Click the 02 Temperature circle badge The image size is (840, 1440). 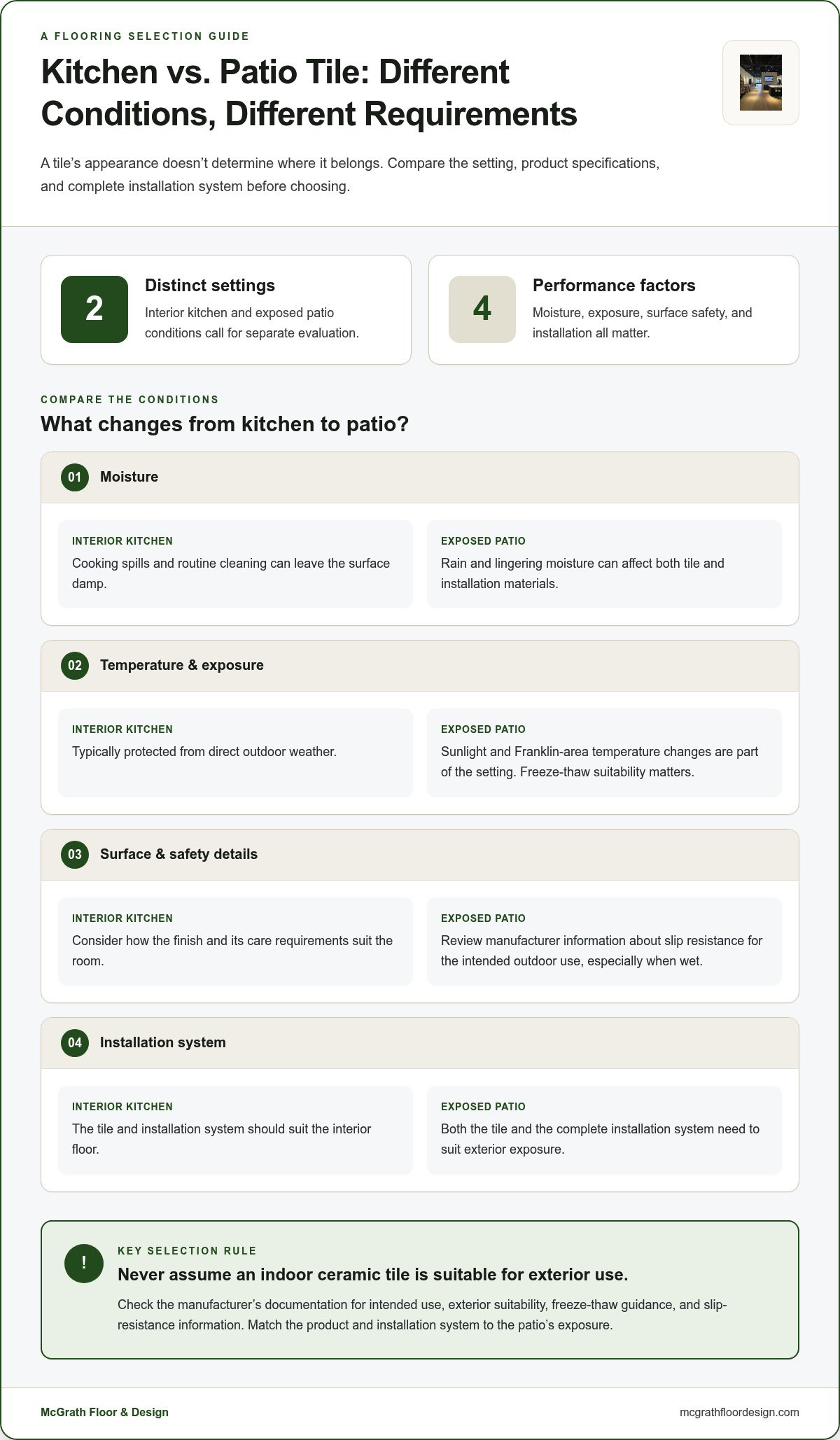click(x=75, y=666)
